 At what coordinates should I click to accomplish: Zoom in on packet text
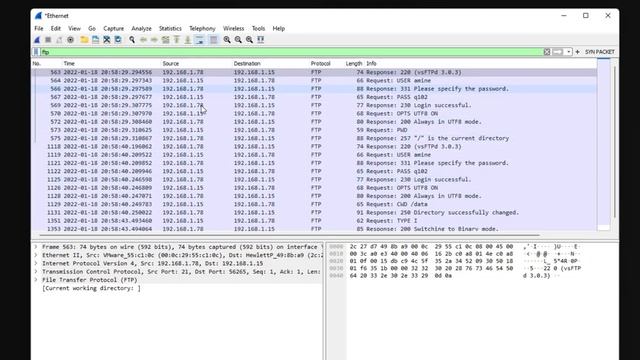point(227,40)
